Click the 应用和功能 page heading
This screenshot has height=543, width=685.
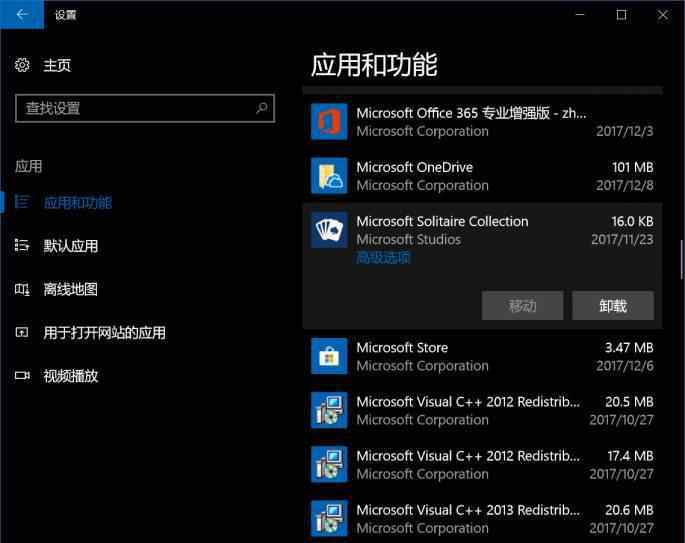374,65
